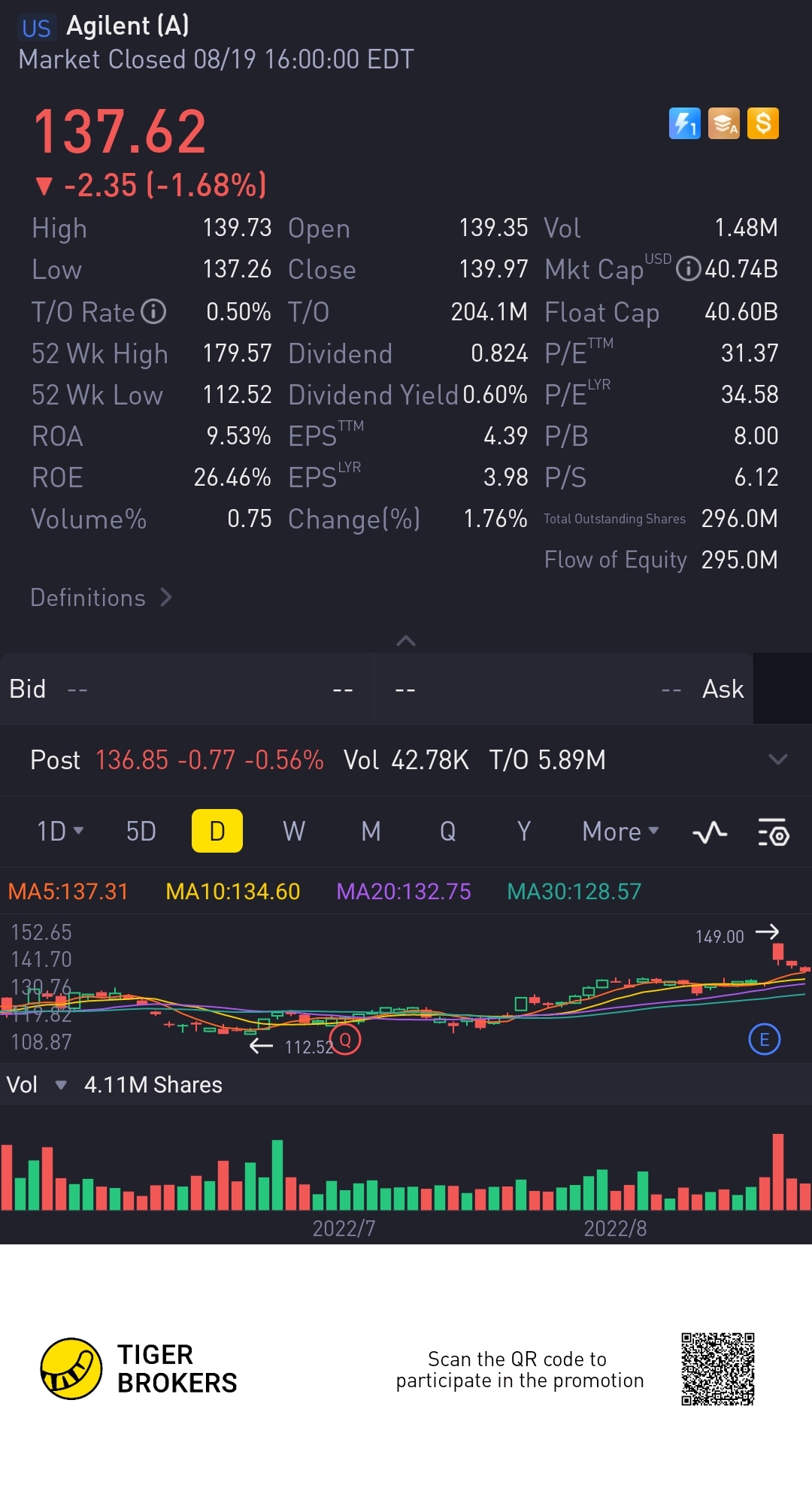Switch to the W weekly chart tab
812x1494 pixels.
click(x=294, y=832)
